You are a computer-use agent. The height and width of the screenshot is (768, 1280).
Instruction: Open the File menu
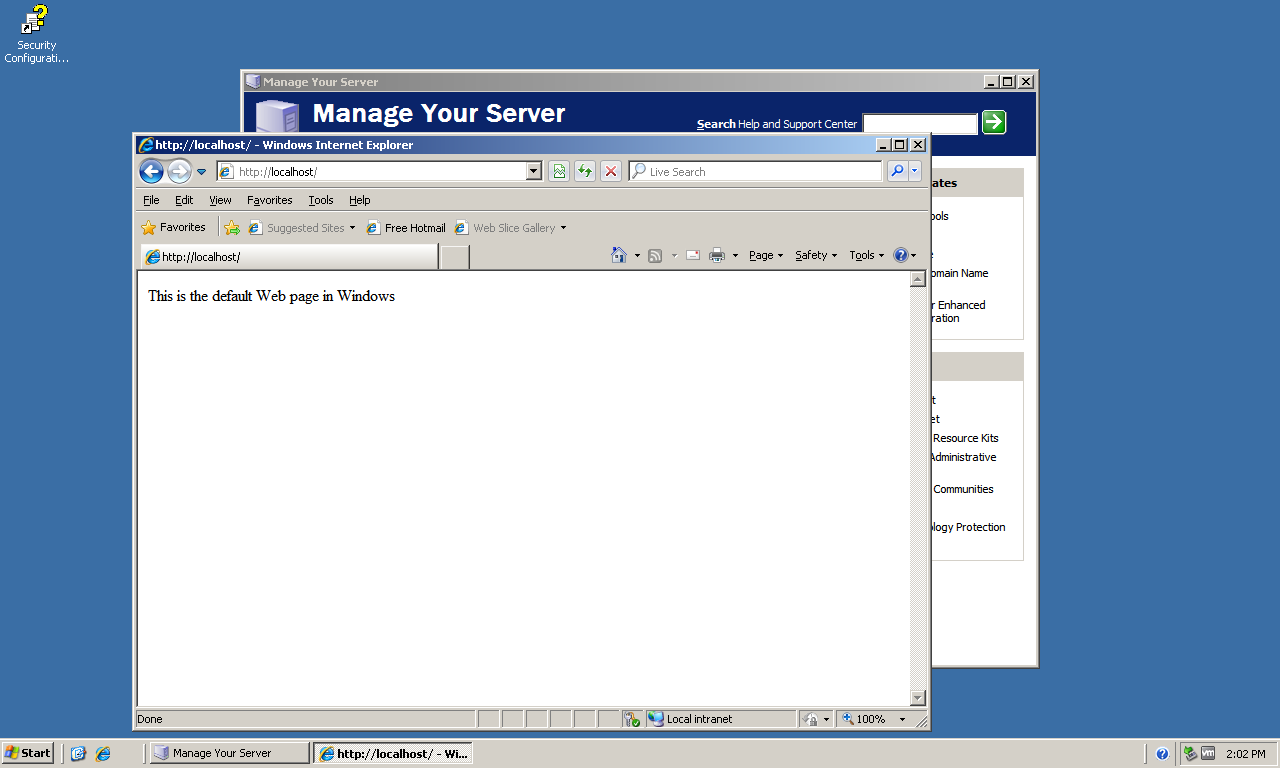coord(151,200)
